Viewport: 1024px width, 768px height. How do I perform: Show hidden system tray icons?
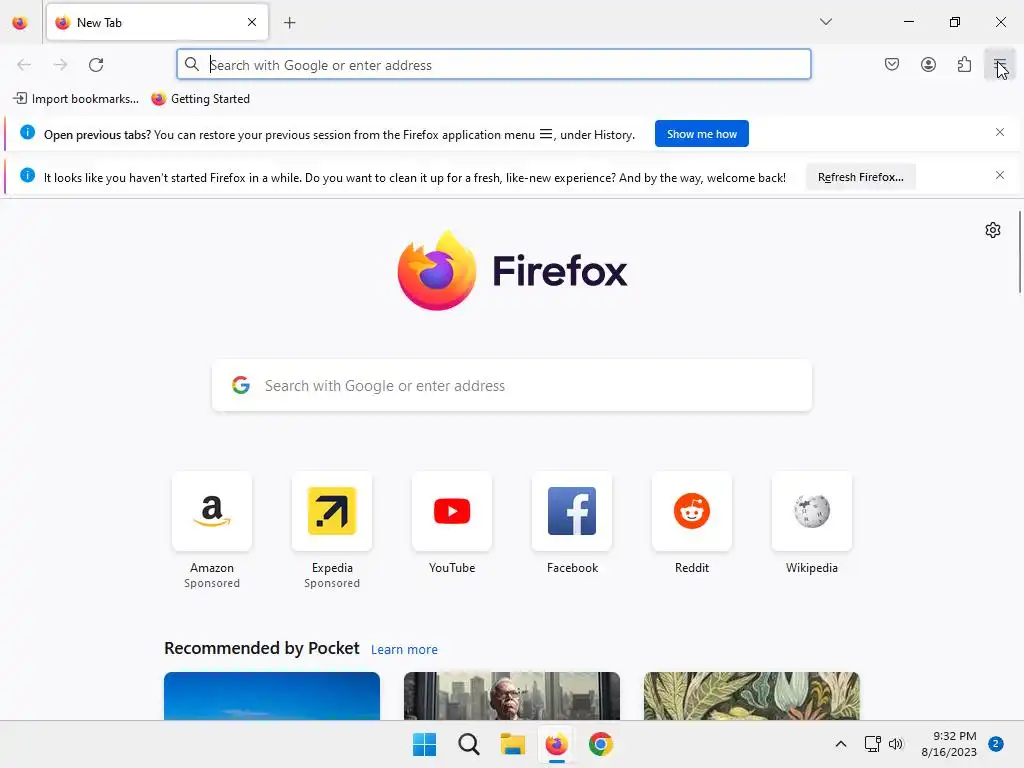pos(841,744)
